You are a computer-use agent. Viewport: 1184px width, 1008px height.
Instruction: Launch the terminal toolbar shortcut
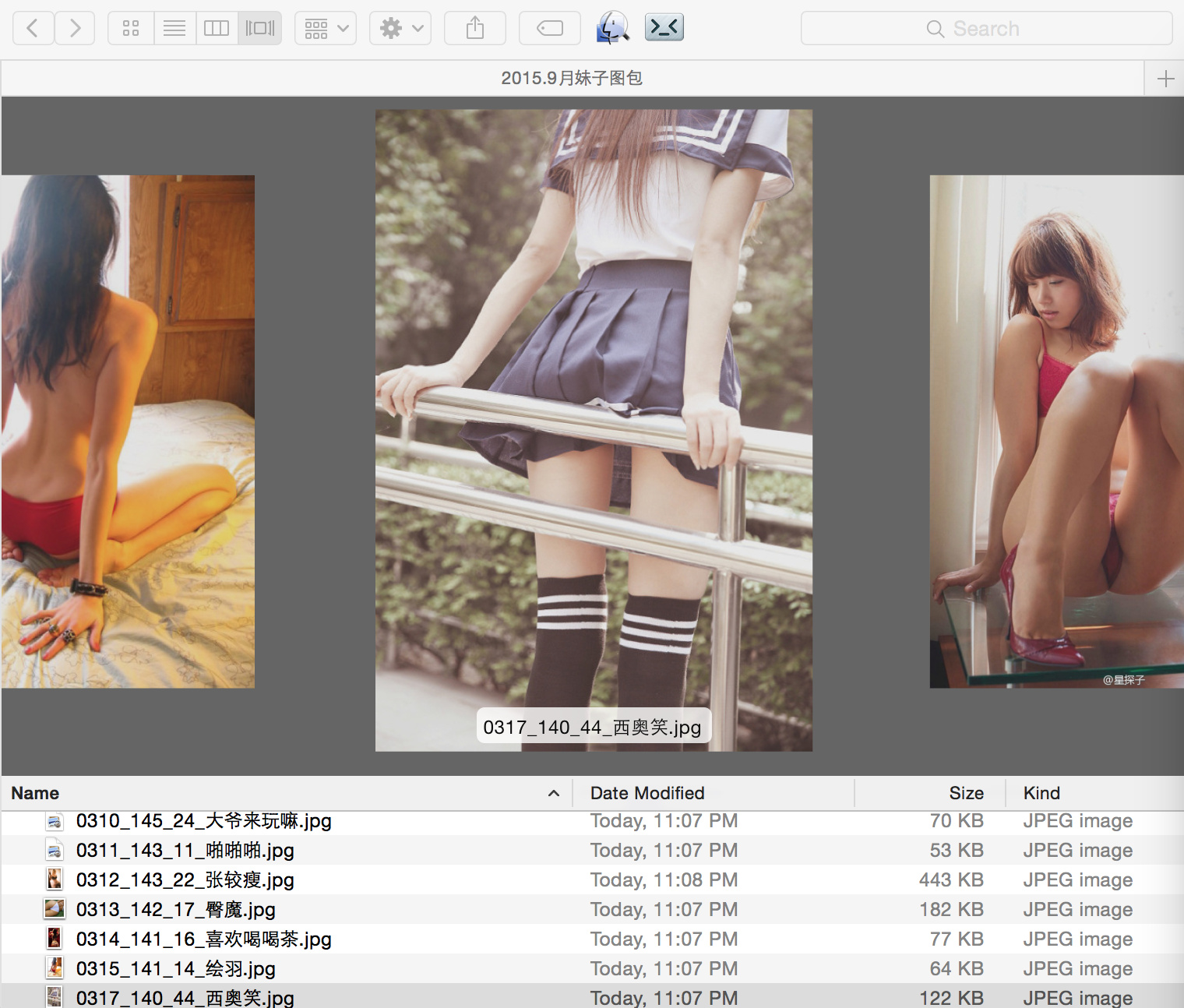coord(664,28)
